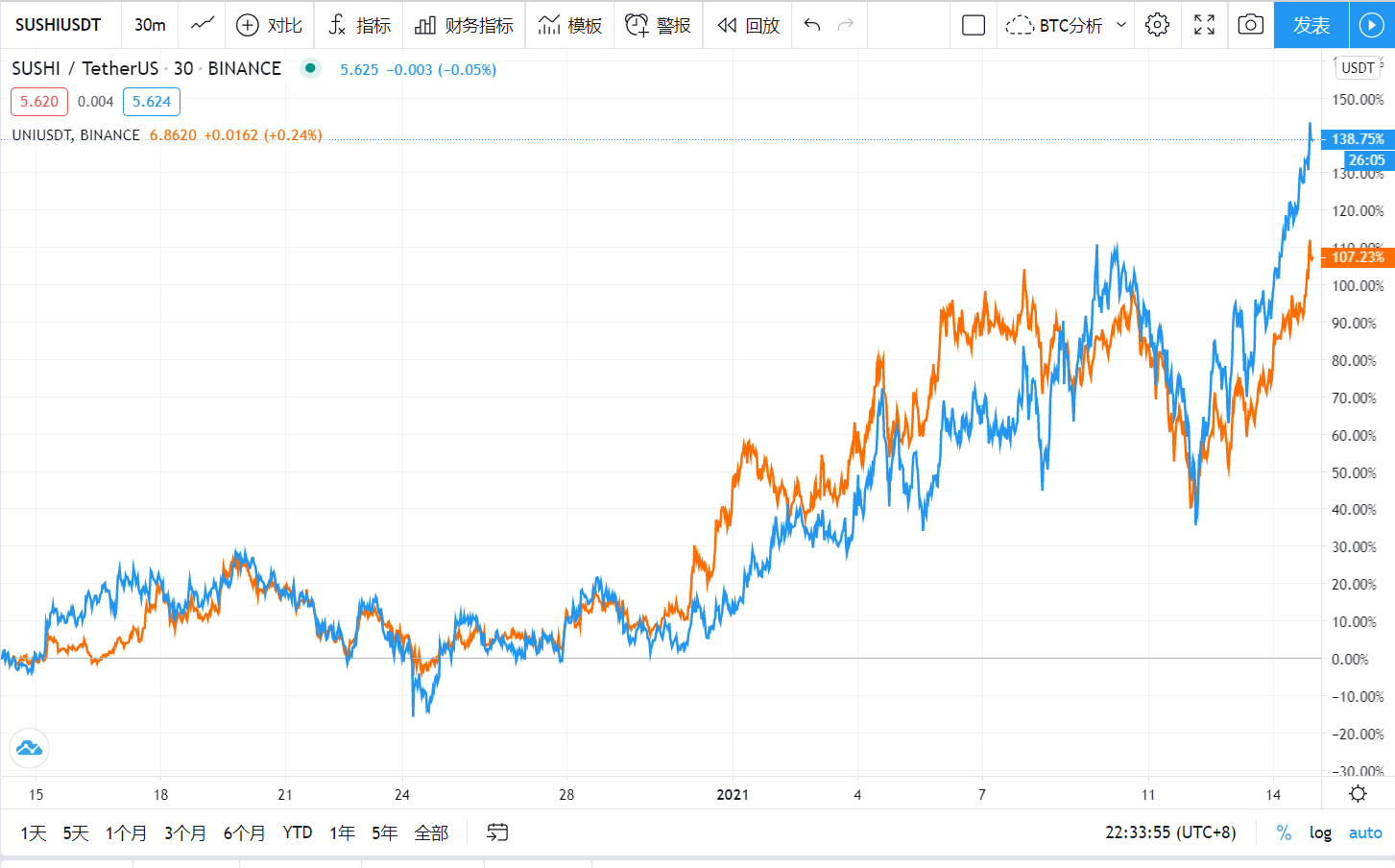Screen dimensions: 1395x868
Task: Click the undo arrow icon
Action: tap(811, 26)
